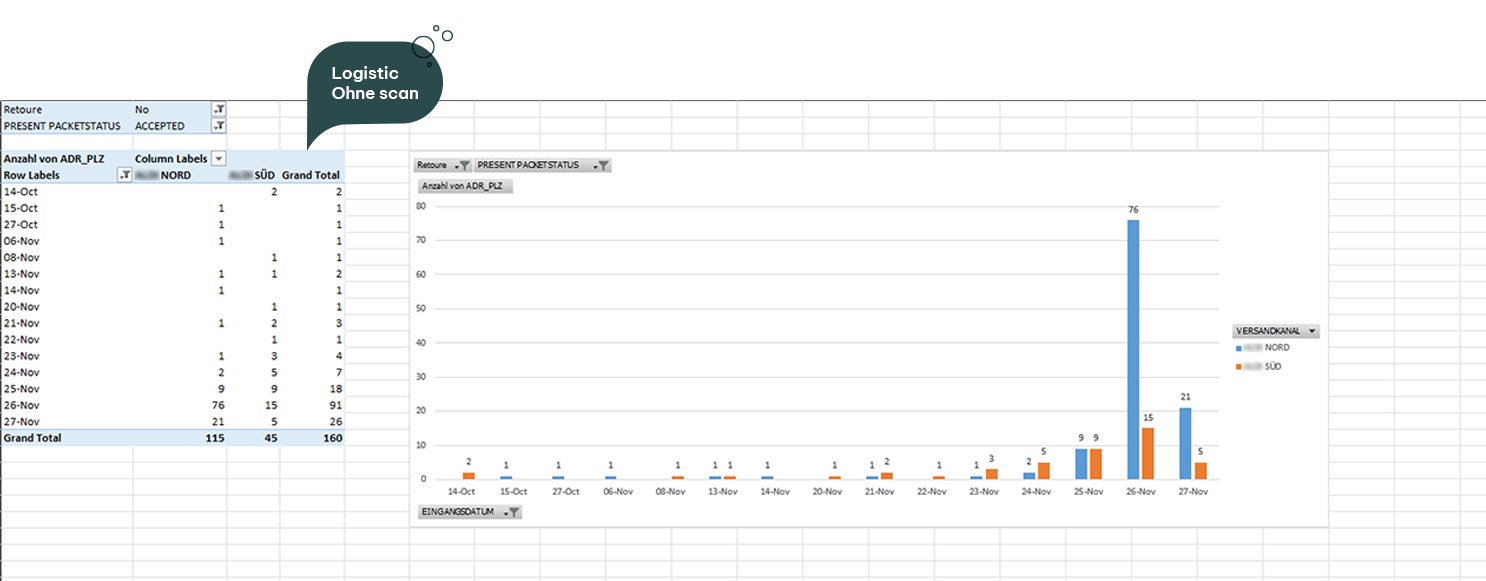Select the orange SÜD legend swatch
Screen dimensions: 1486x581
point(1239,367)
